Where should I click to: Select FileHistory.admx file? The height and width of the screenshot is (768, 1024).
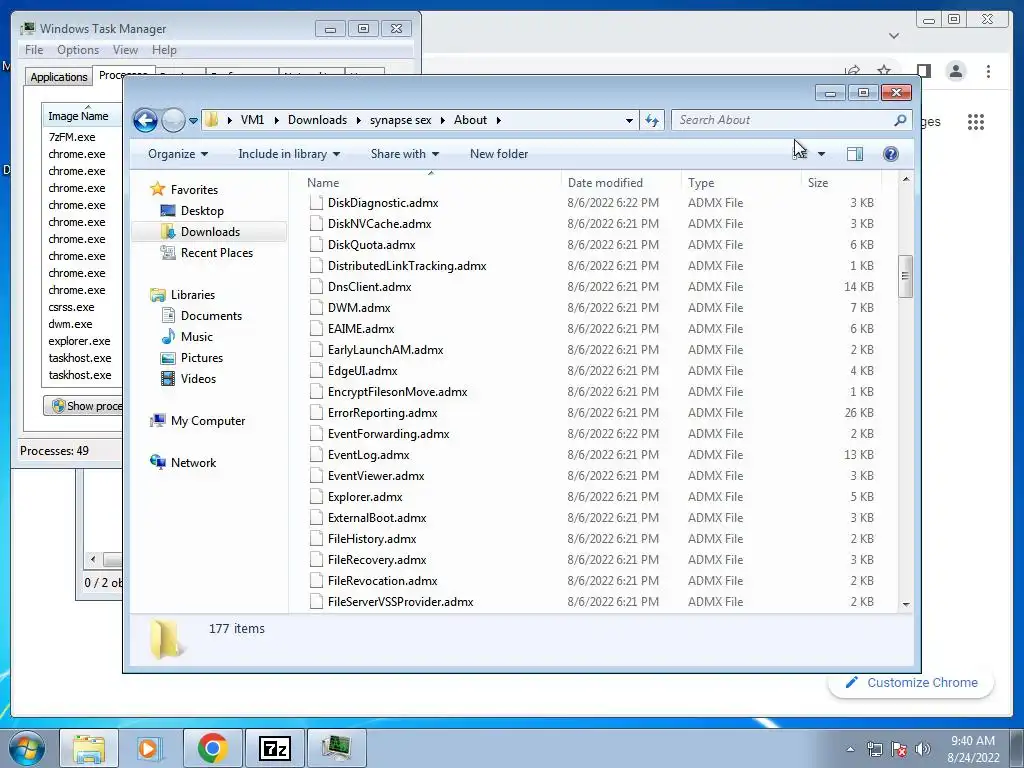[x=372, y=539]
